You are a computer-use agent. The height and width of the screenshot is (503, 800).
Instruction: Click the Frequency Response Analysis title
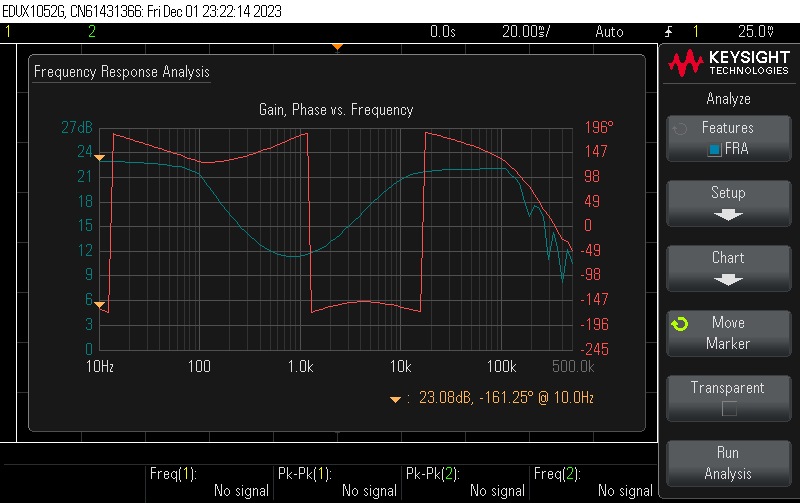point(121,72)
